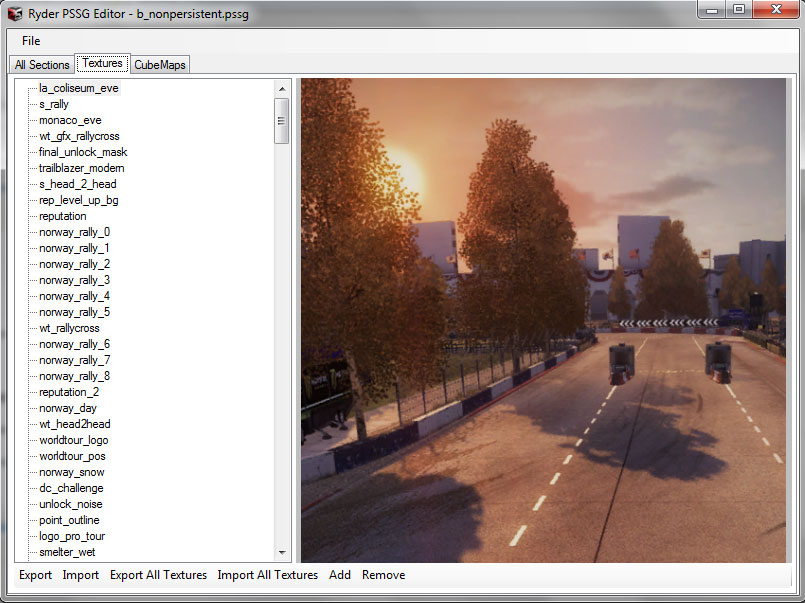805x603 pixels.
Task: Select the final_unlock_mask texture
Action: coord(83,151)
